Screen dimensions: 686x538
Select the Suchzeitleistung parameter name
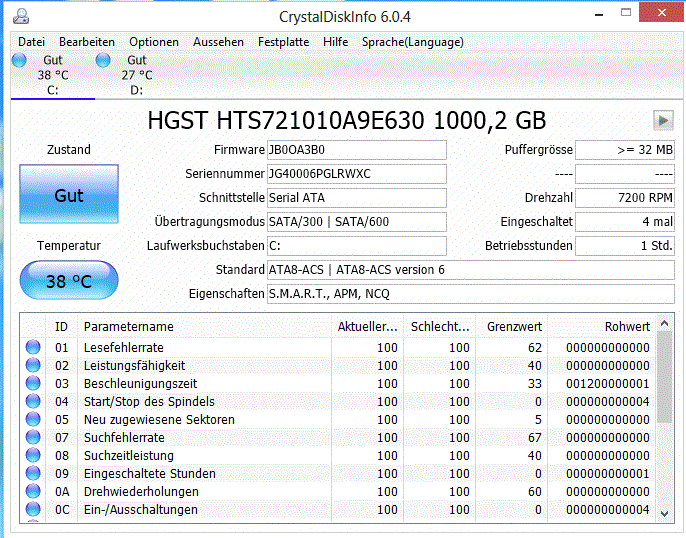(x=129, y=455)
